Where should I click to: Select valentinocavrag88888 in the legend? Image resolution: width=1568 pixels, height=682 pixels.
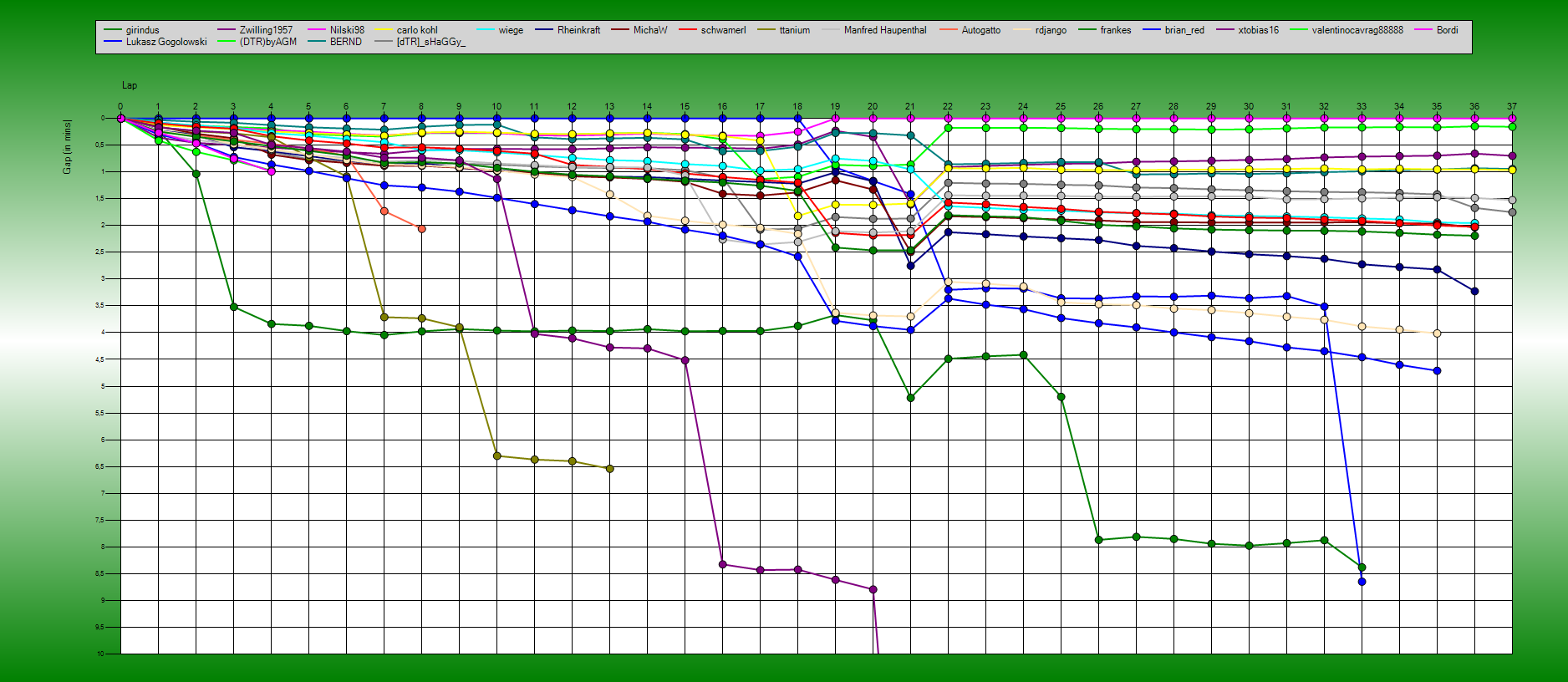click(x=1357, y=30)
